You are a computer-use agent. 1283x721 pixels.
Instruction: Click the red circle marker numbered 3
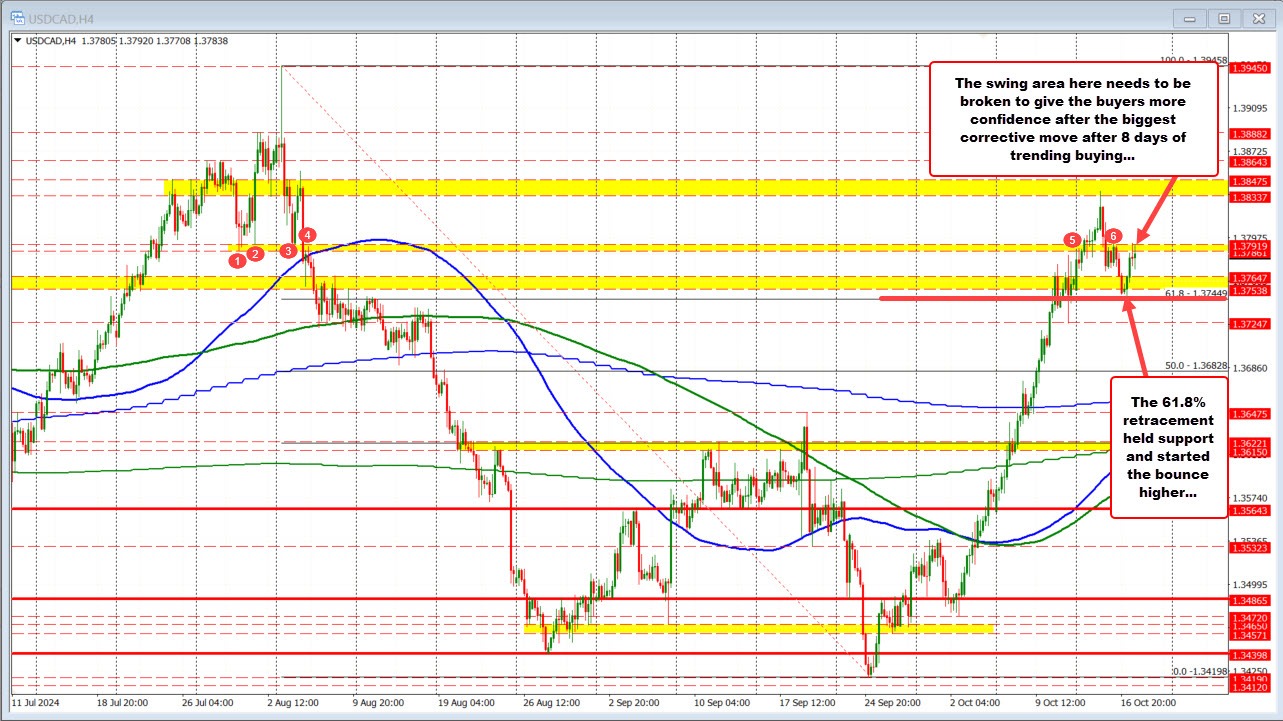point(289,251)
